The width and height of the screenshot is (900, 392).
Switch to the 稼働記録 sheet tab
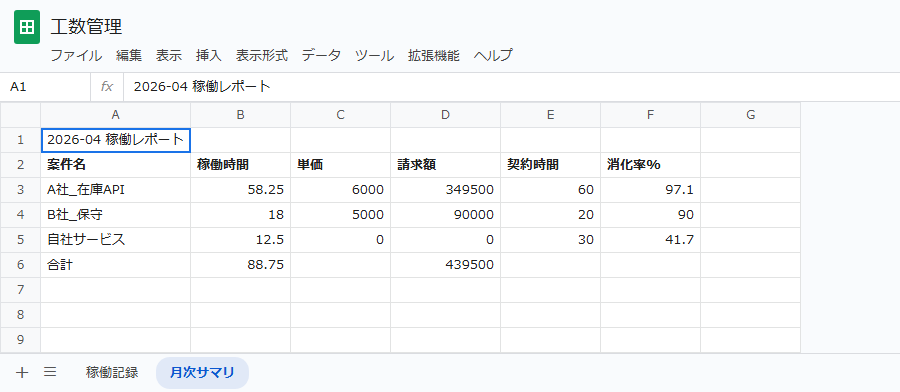point(112,372)
